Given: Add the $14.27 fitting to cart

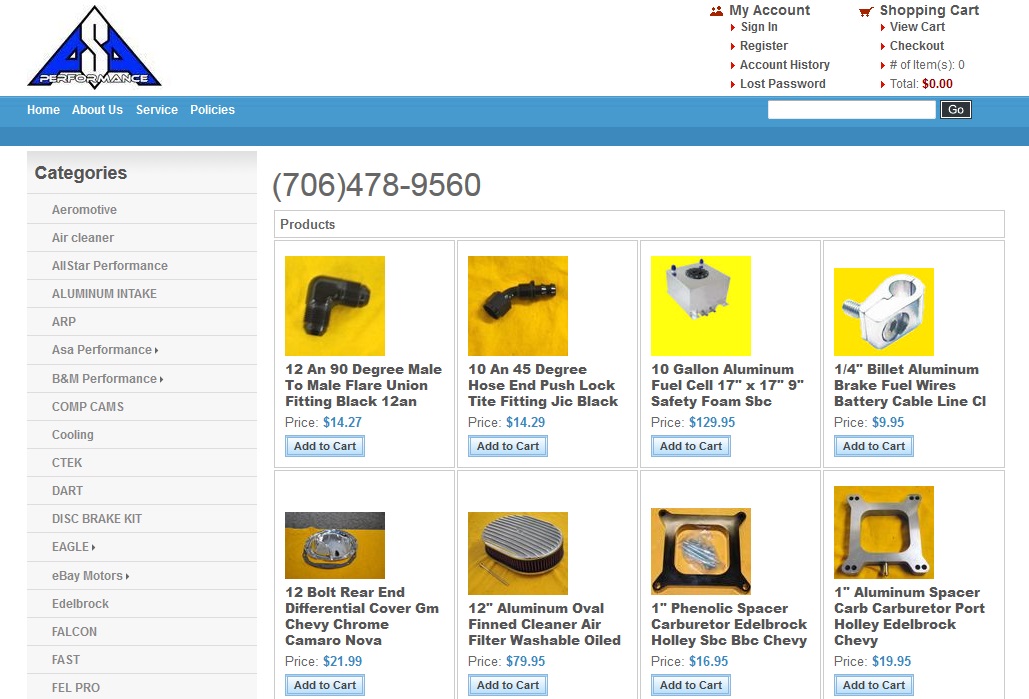Looking at the screenshot, I should (x=325, y=446).
